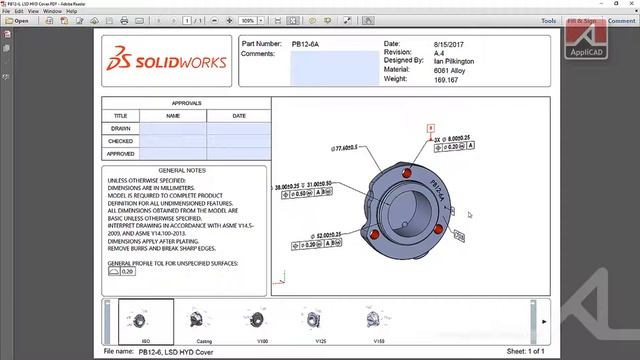Image resolution: width=640 pixels, height=360 pixels.
Task: Click the APPROVED date field
Action: (x=239, y=154)
